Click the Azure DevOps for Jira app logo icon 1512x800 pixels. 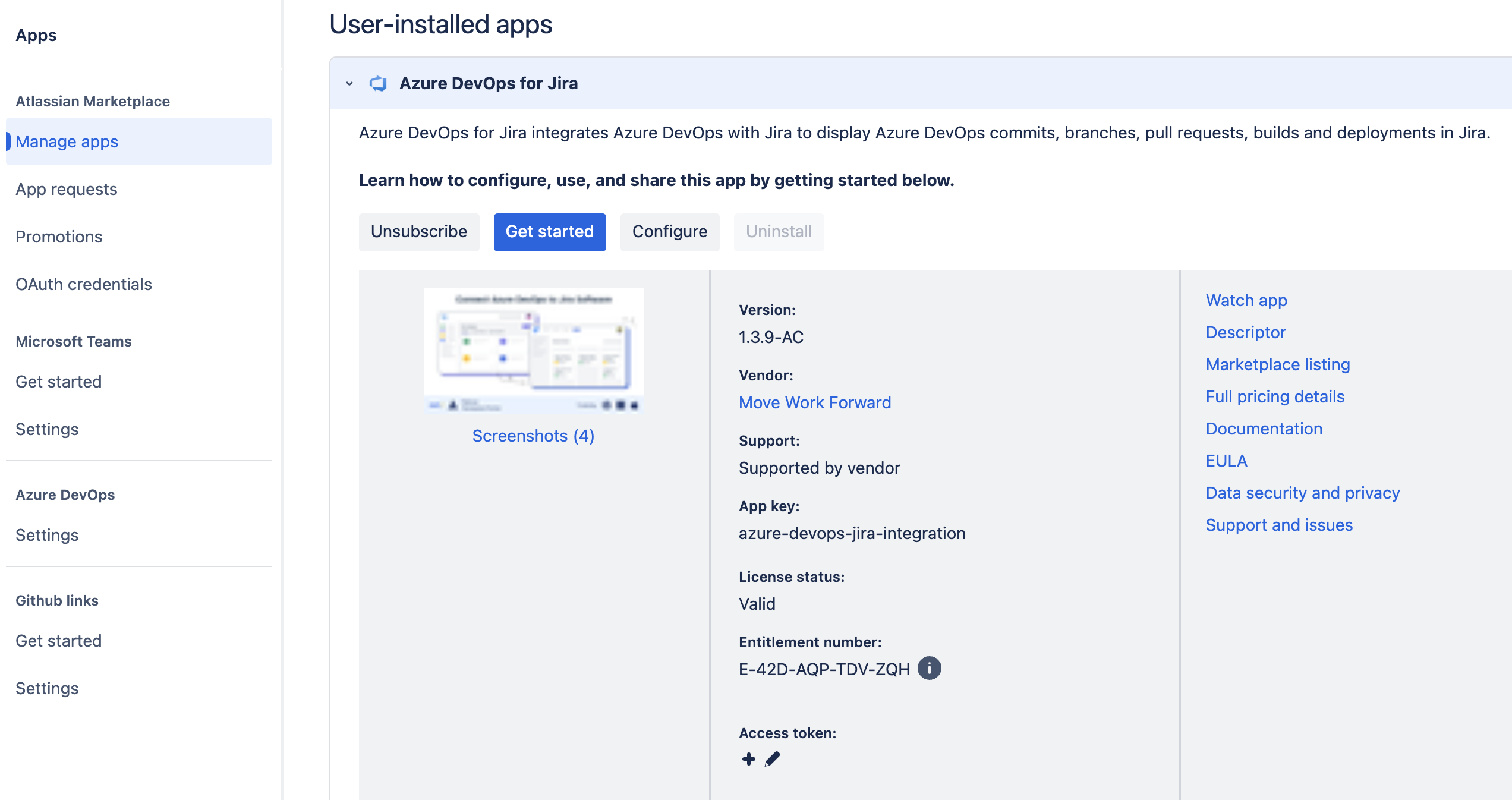[x=379, y=83]
